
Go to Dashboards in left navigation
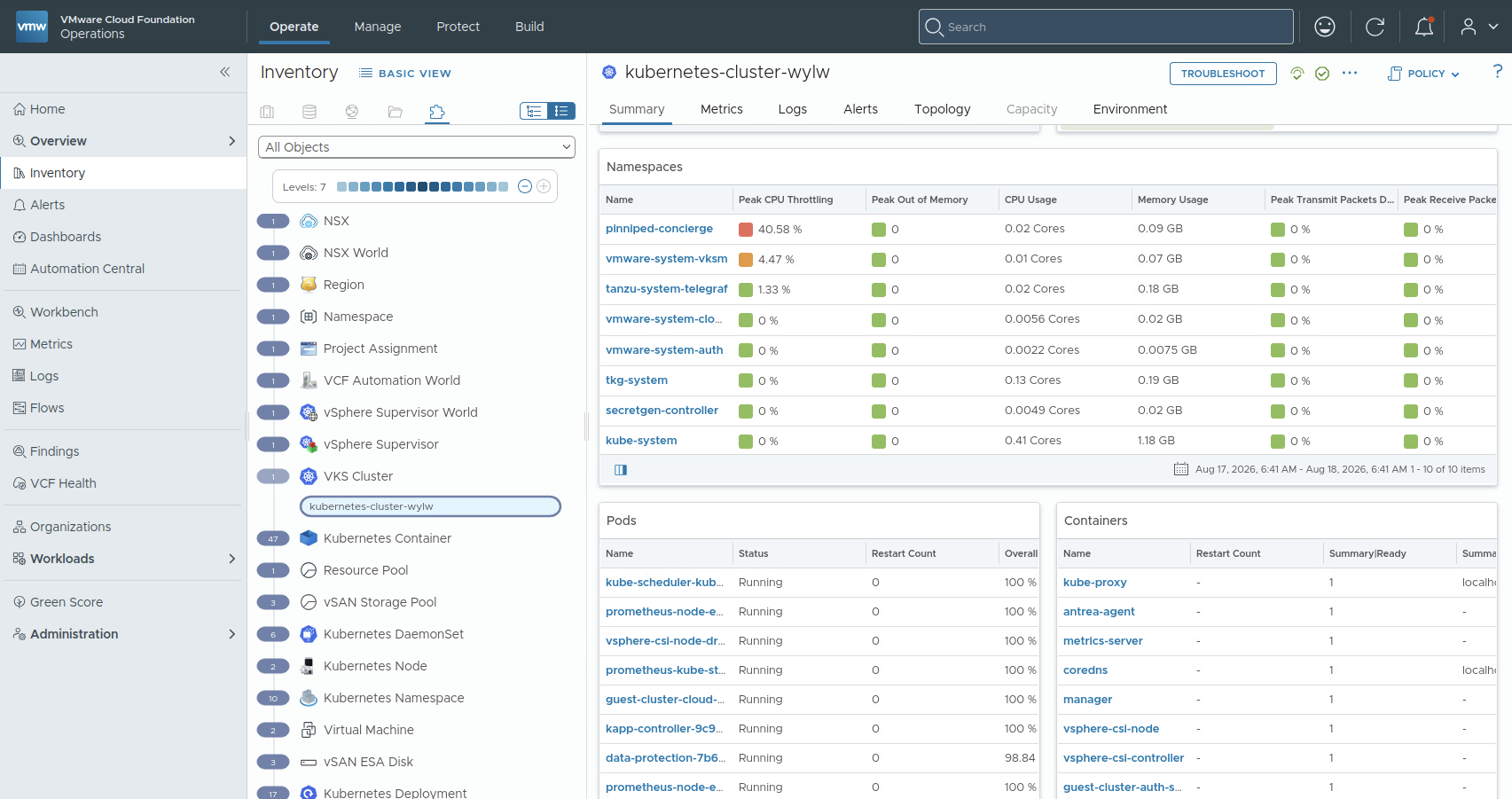pyautogui.click(x=66, y=237)
